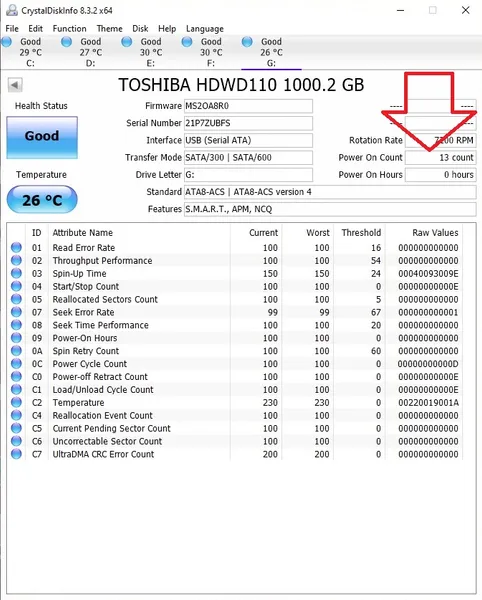Click the status orb for Seek Time Performance
This screenshot has width=482, height=600.
point(16,325)
